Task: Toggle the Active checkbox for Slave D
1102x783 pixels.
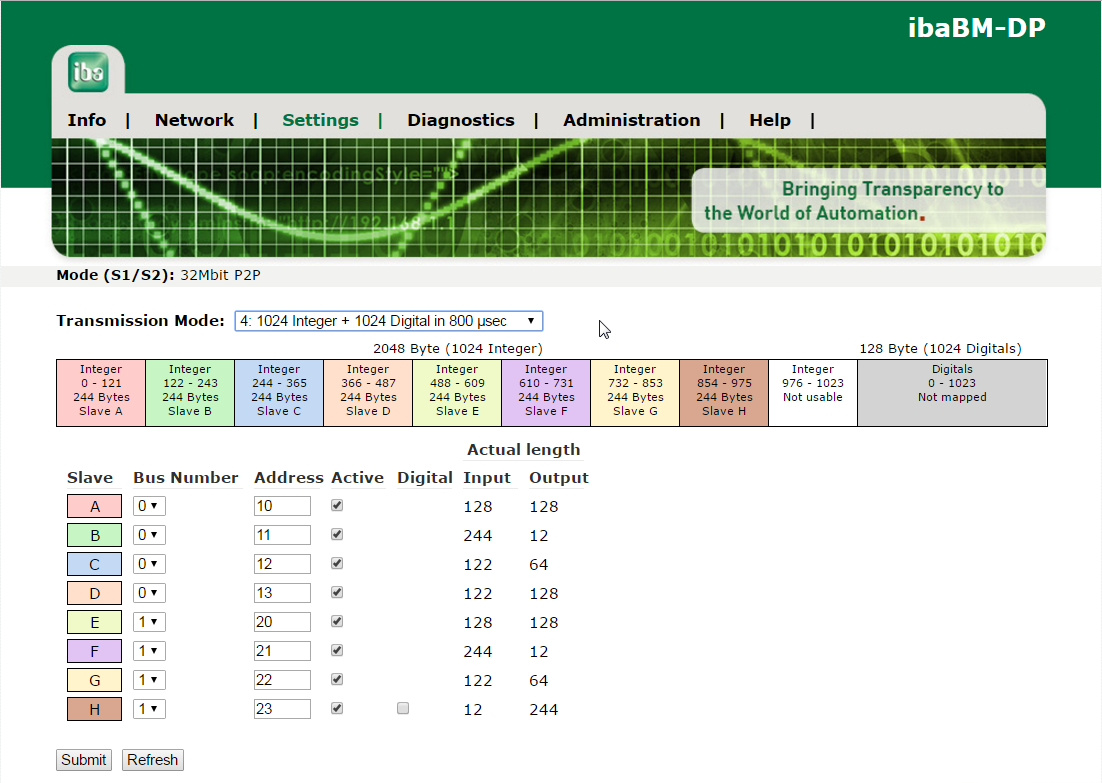Action: point(337,593)
